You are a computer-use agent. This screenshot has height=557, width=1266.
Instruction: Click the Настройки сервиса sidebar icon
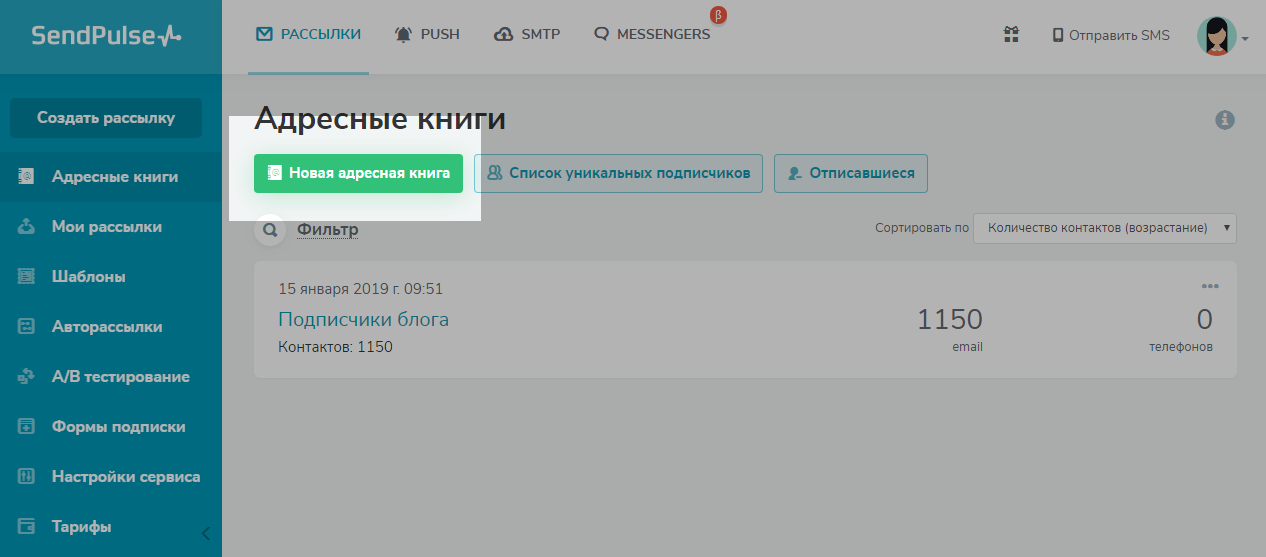[27, 477]
